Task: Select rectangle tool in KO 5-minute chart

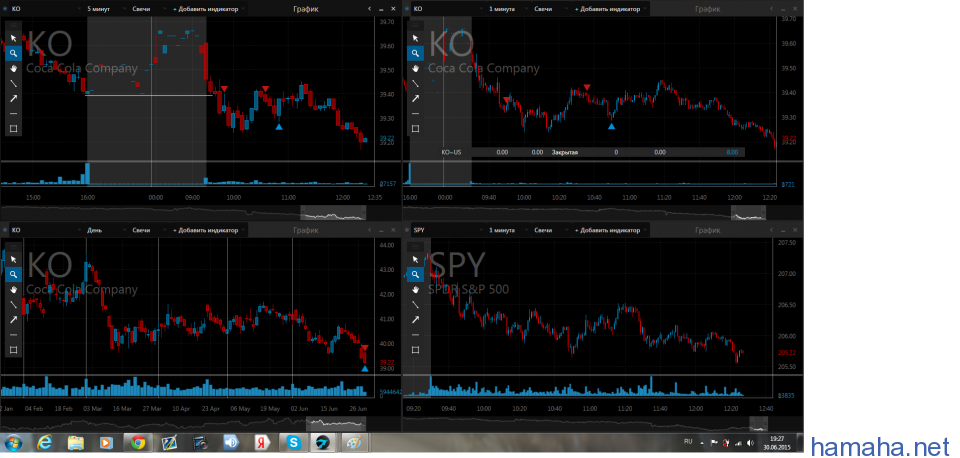Action: pos(13,129)
